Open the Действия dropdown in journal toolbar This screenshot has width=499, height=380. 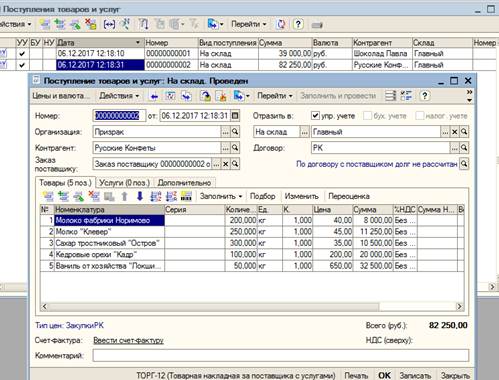click(x=15, y=24)
